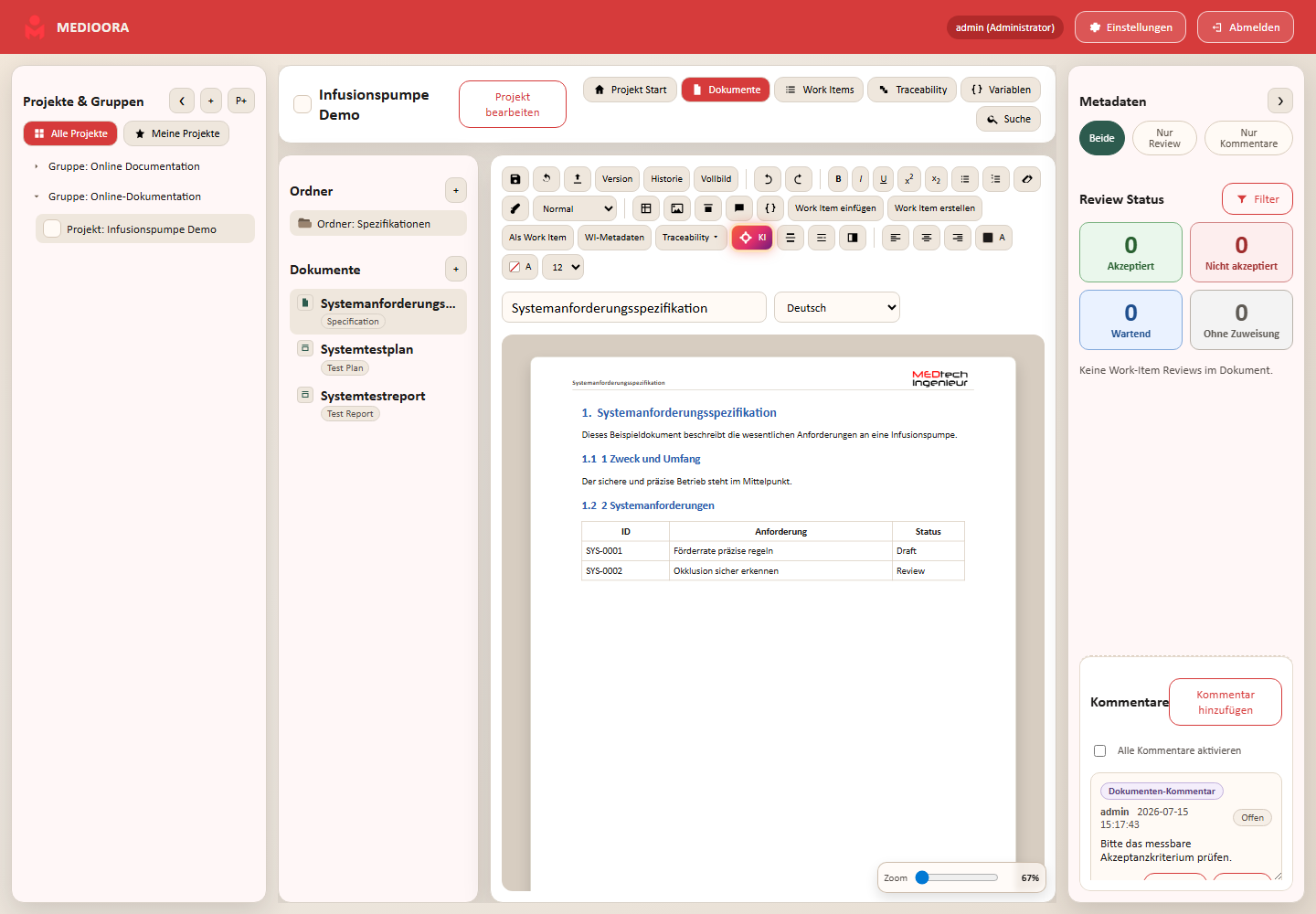This screenshot has width=1316, height=914.
Task: Click Abmelden to log out
Action: point(1246,27)
